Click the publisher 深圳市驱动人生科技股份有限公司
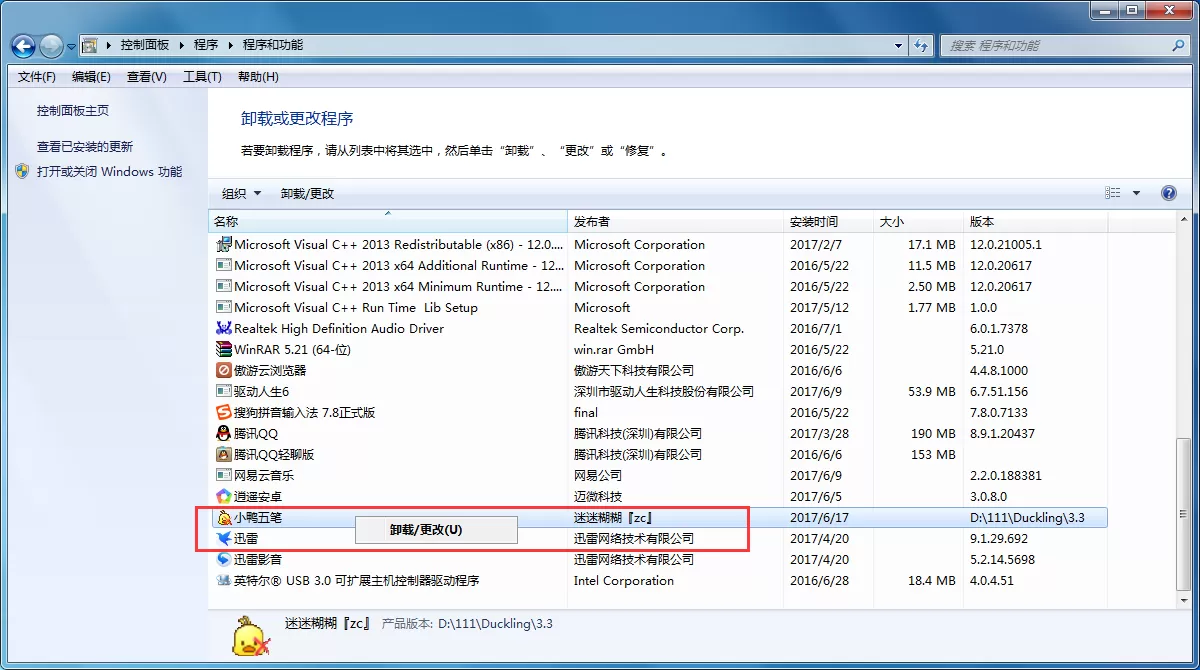 click(664, 392)
